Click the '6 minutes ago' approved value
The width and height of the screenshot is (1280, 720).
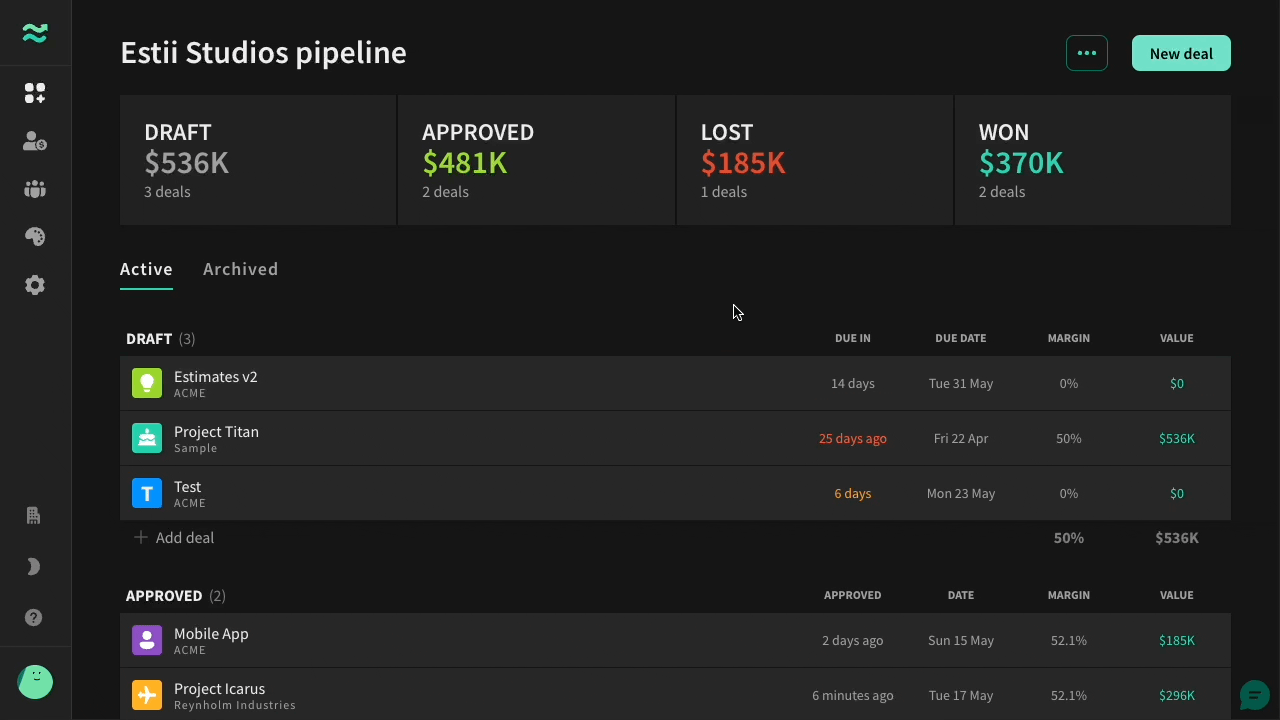(x=853, y=695)
